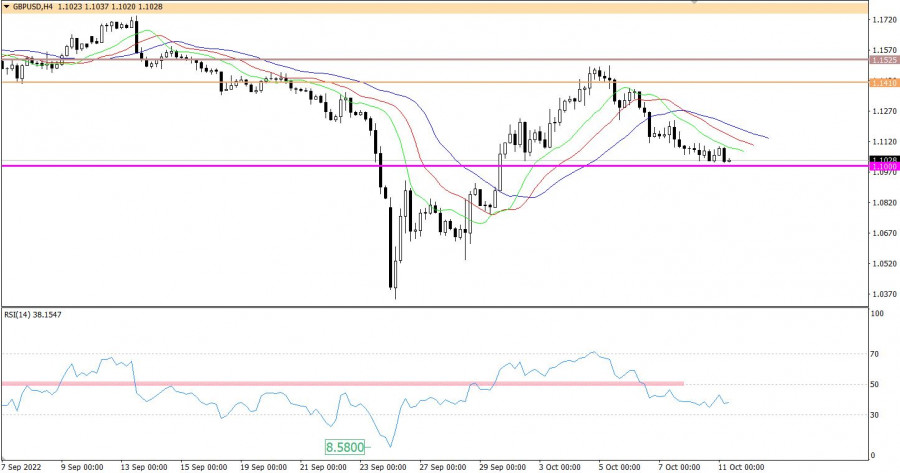Select the magenta 1.1000 horizontal support line

point(400,166)
